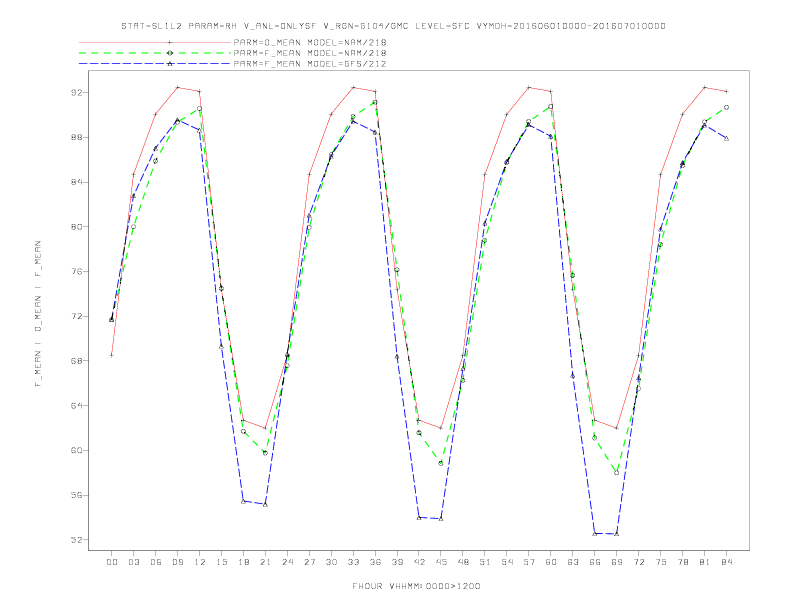Click y-axis tick value 60

pos(76,450)
